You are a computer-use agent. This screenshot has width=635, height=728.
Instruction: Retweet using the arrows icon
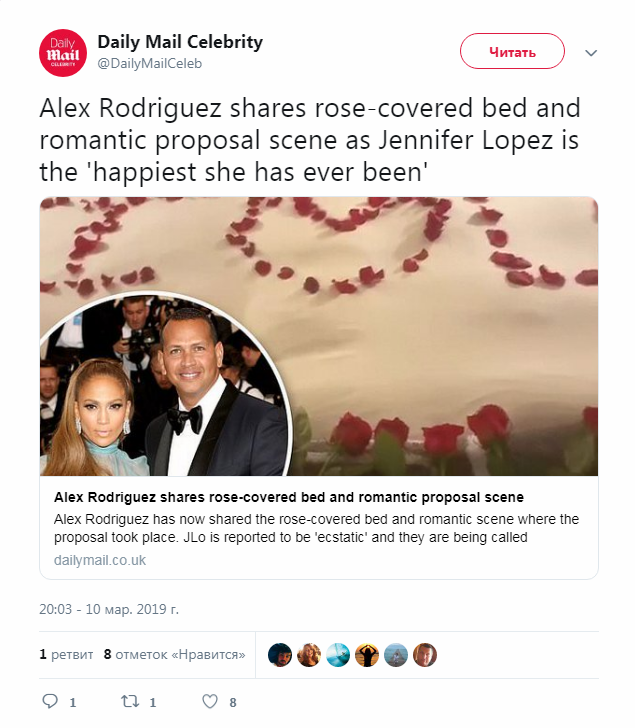pyautogui.click(x=129, y=702)
